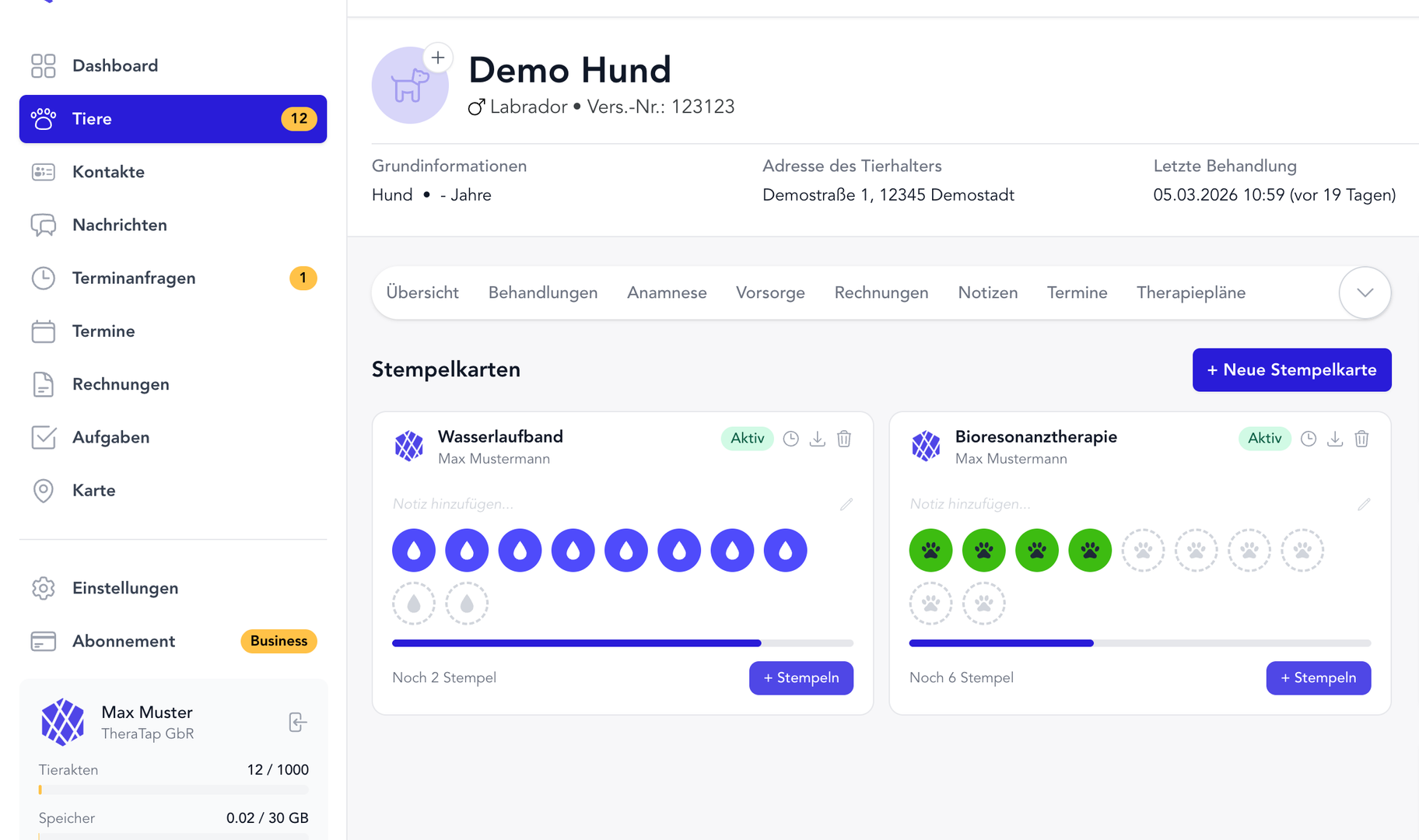Screen dimensions: 1419x840
Task: Show history of Bioresonanztherapie card
Action: pos(1309,439)
